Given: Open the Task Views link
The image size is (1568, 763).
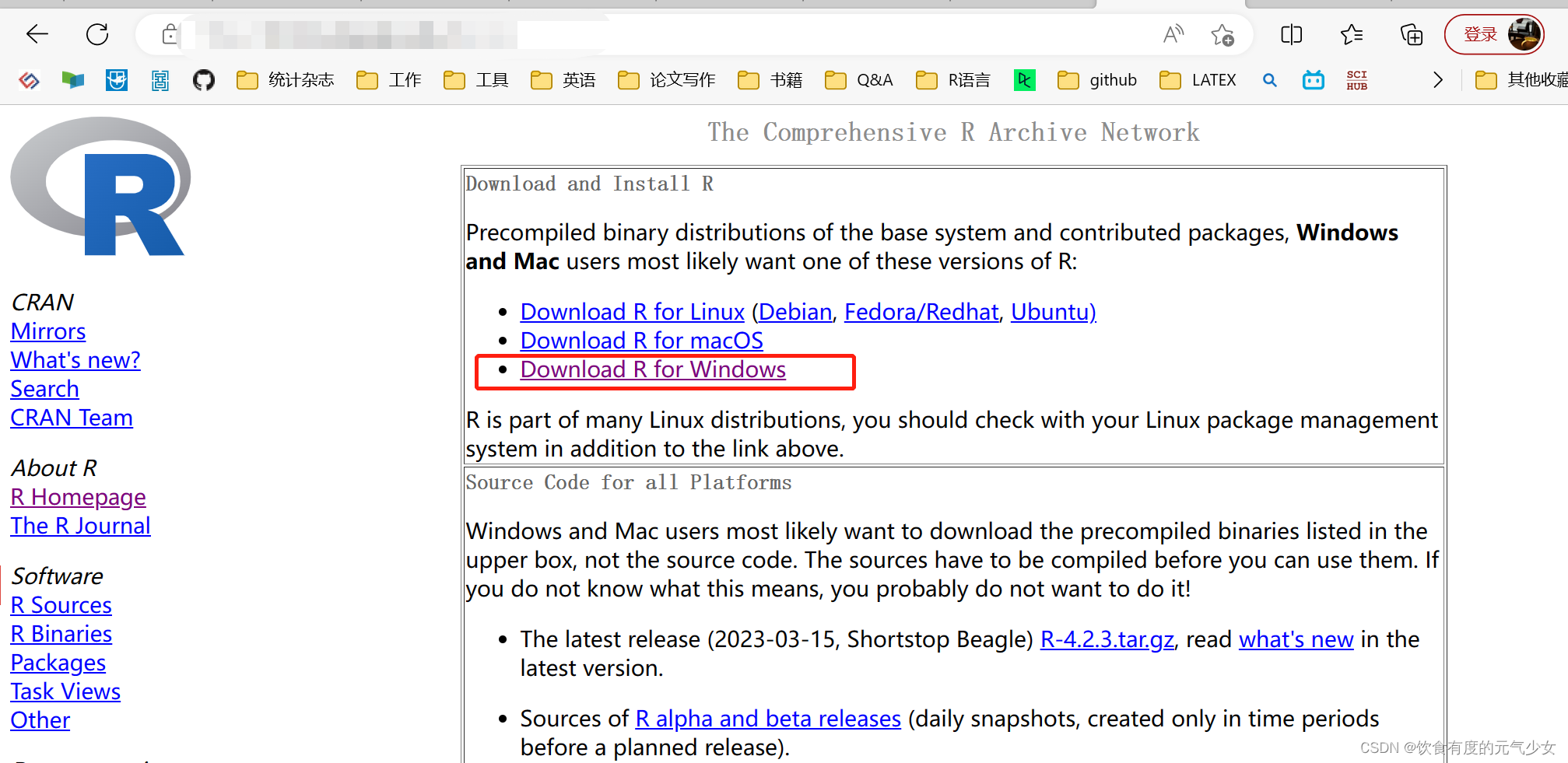Looking at the screenshot, I should [x=65, y=691].
